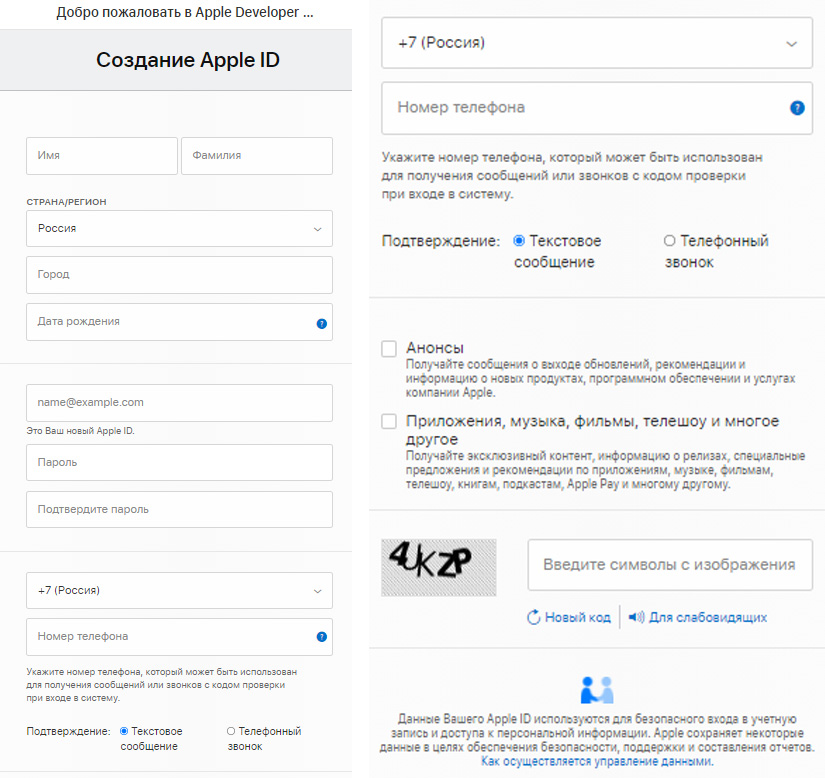Image resolution: width=825 pixels, height=778 pixels.
Task: Select right large Текстовое сообщение radio option
Action: (x=519, y=241)
